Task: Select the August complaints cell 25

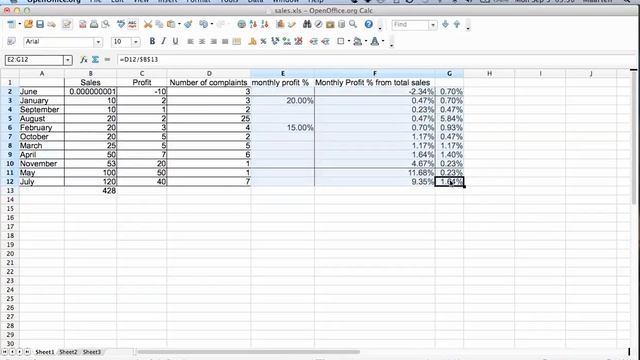Action: tap(209, 118)
